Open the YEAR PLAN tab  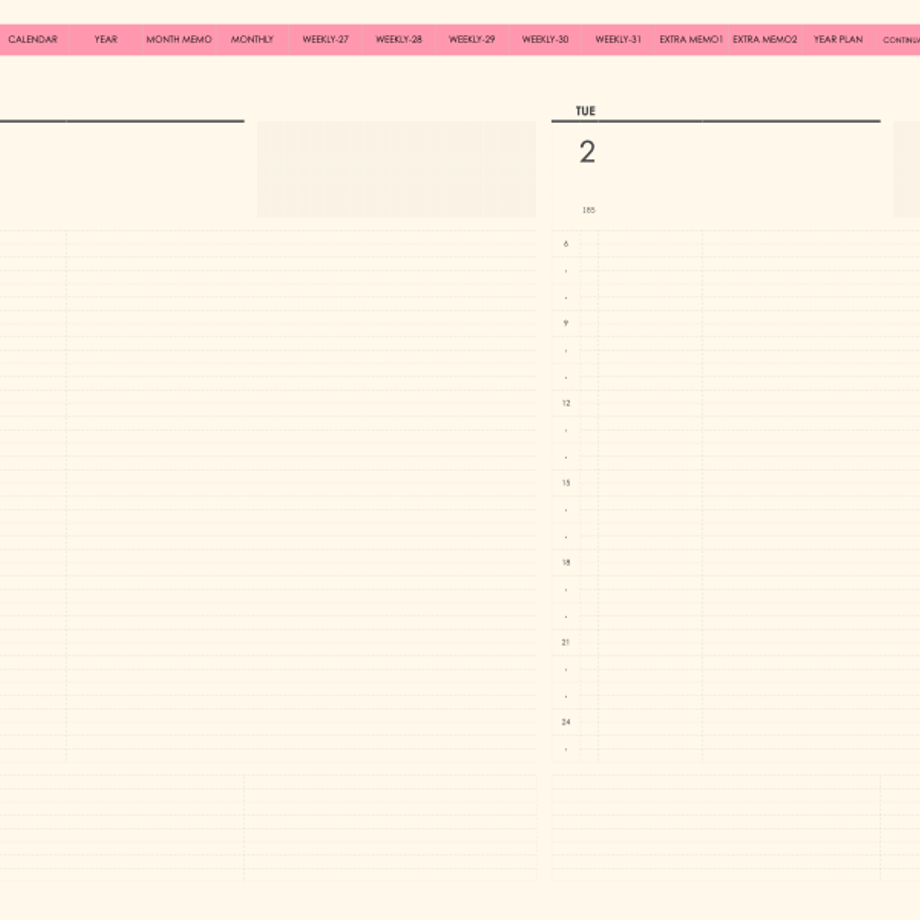pyautogui.click(x=838, y=39)
